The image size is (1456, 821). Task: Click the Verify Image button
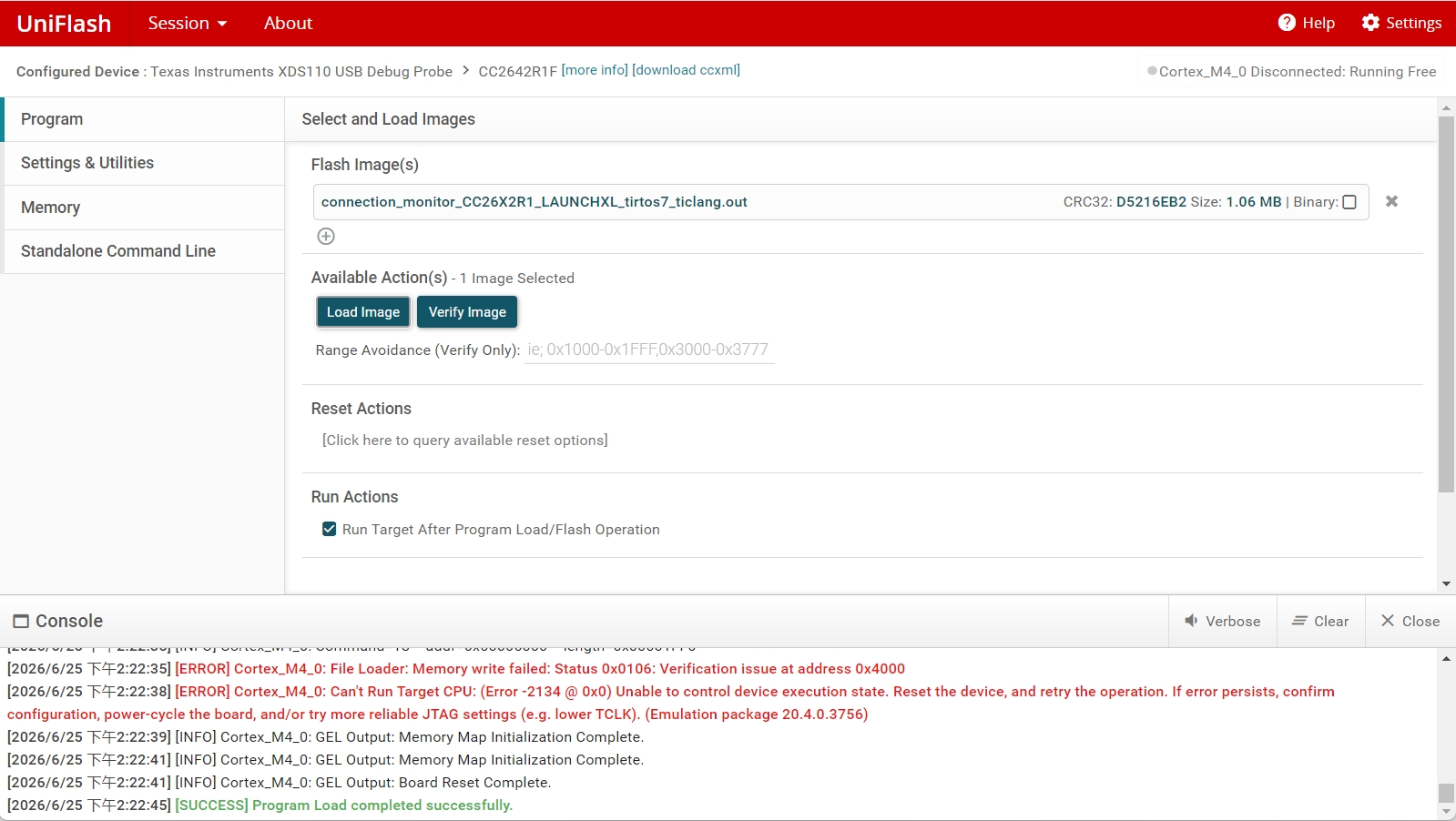coord(467,312)
